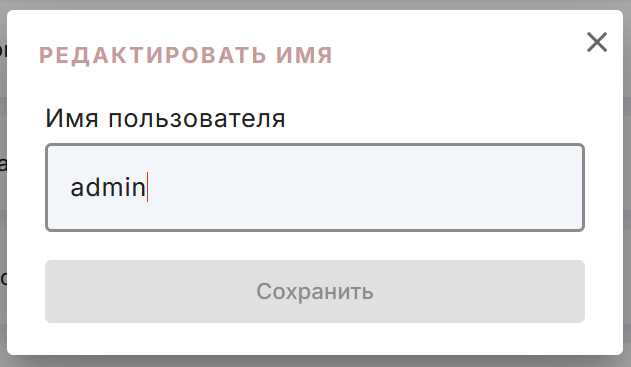
Task: Focus the Имя пользователя input field
Action: pos(315,187)
